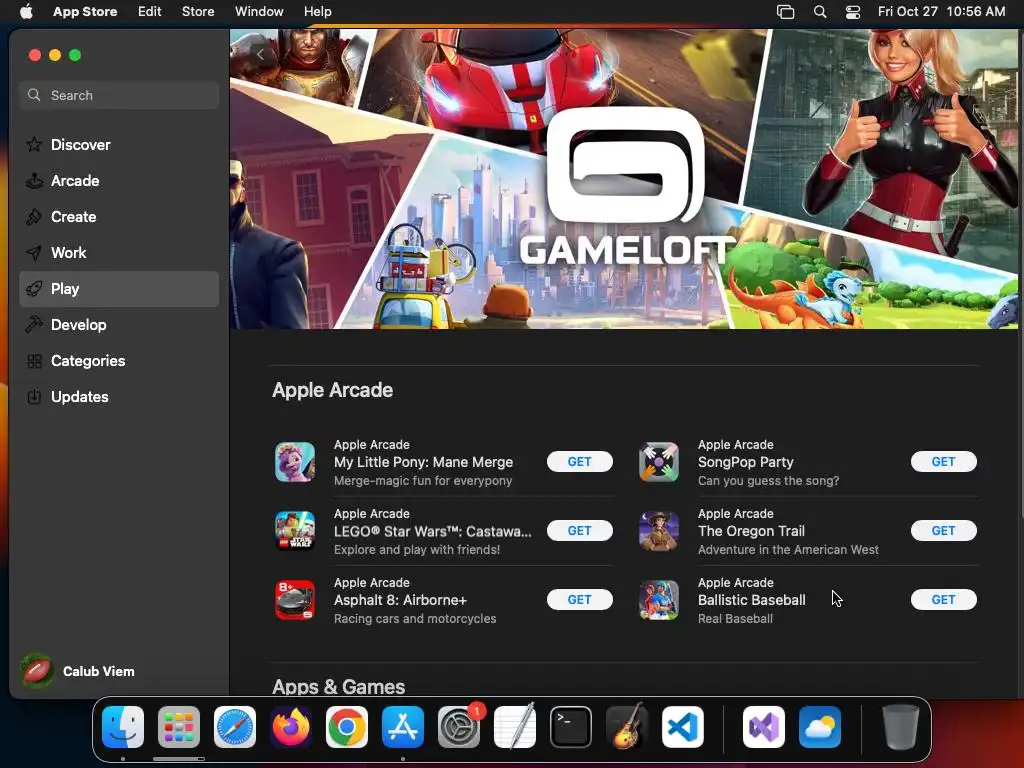
Task: Launch Google Chrome from the Dock
Action: [x=347, y=727]
